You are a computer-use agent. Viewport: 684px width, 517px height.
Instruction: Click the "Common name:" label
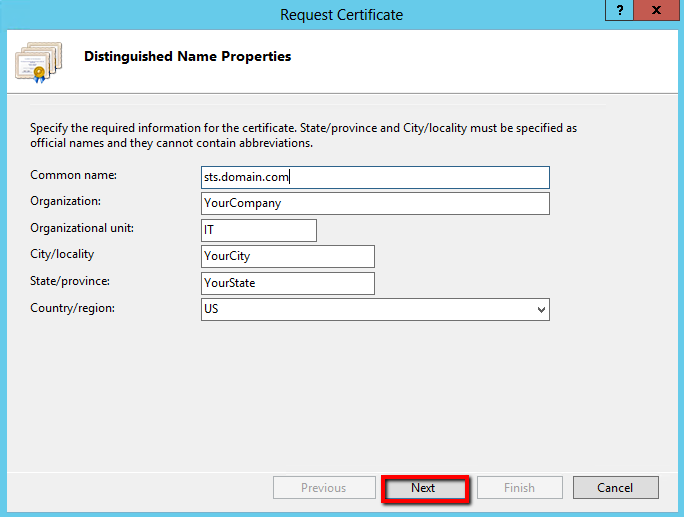tap(74, 175)
